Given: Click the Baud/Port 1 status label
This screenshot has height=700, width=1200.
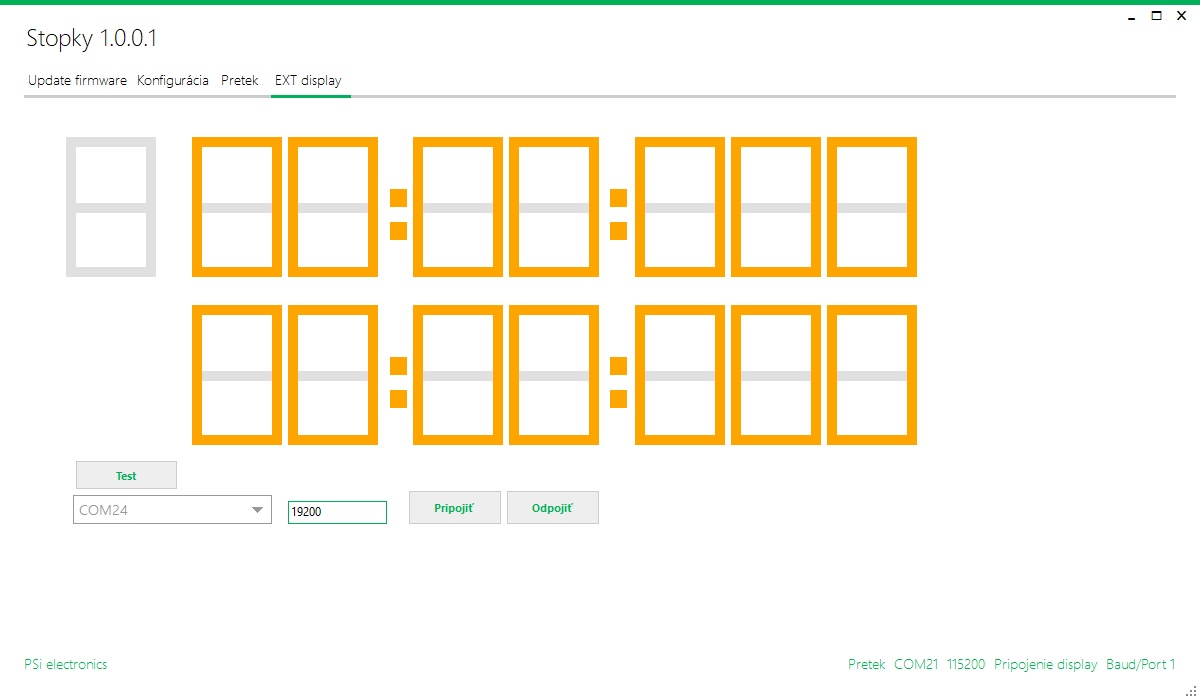Looking at the screenshot, I should [1141, 664].
